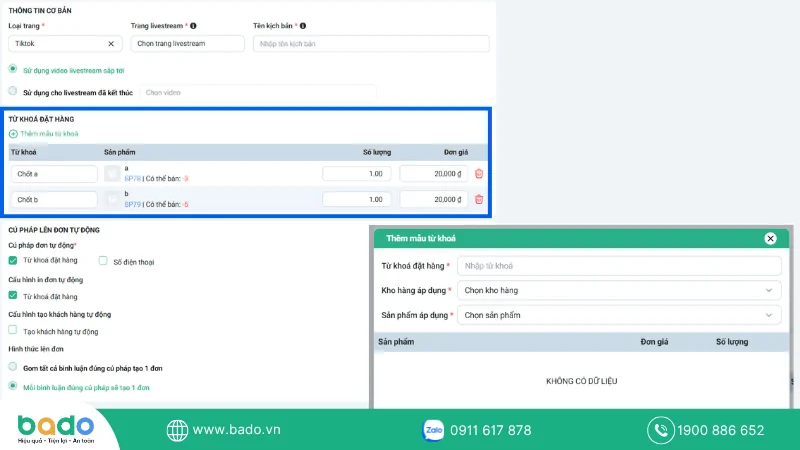Click Sản phẩm column header in keyword table

(119, 152)
